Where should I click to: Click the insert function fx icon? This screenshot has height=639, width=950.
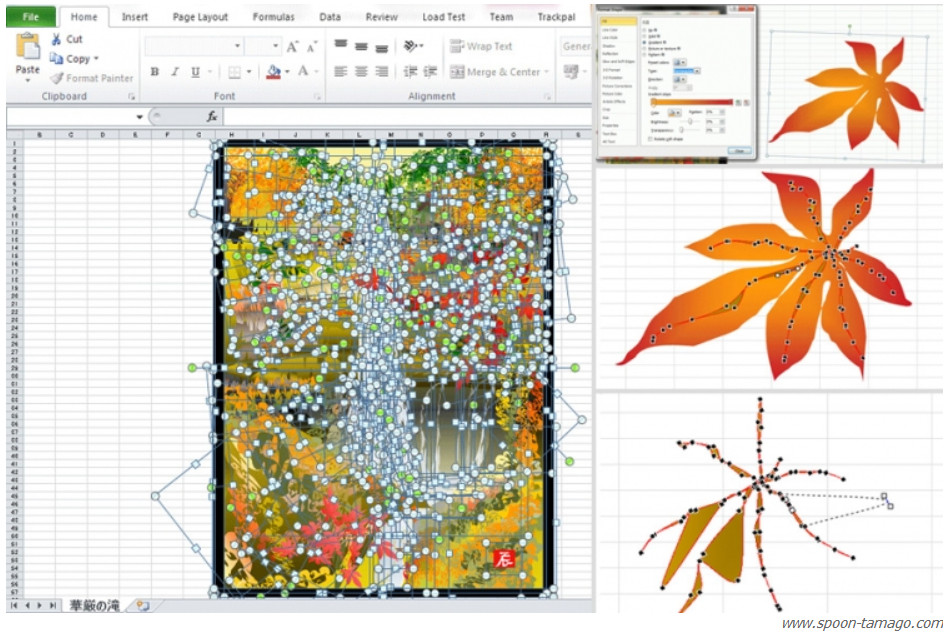pos(212,116)
